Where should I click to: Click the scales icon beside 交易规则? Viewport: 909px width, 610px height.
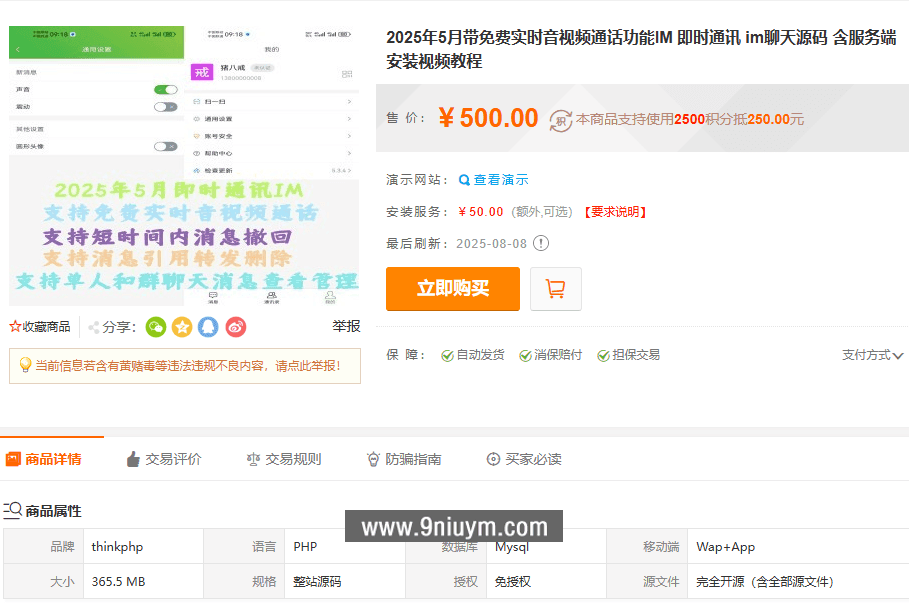(x=254, y=459)
